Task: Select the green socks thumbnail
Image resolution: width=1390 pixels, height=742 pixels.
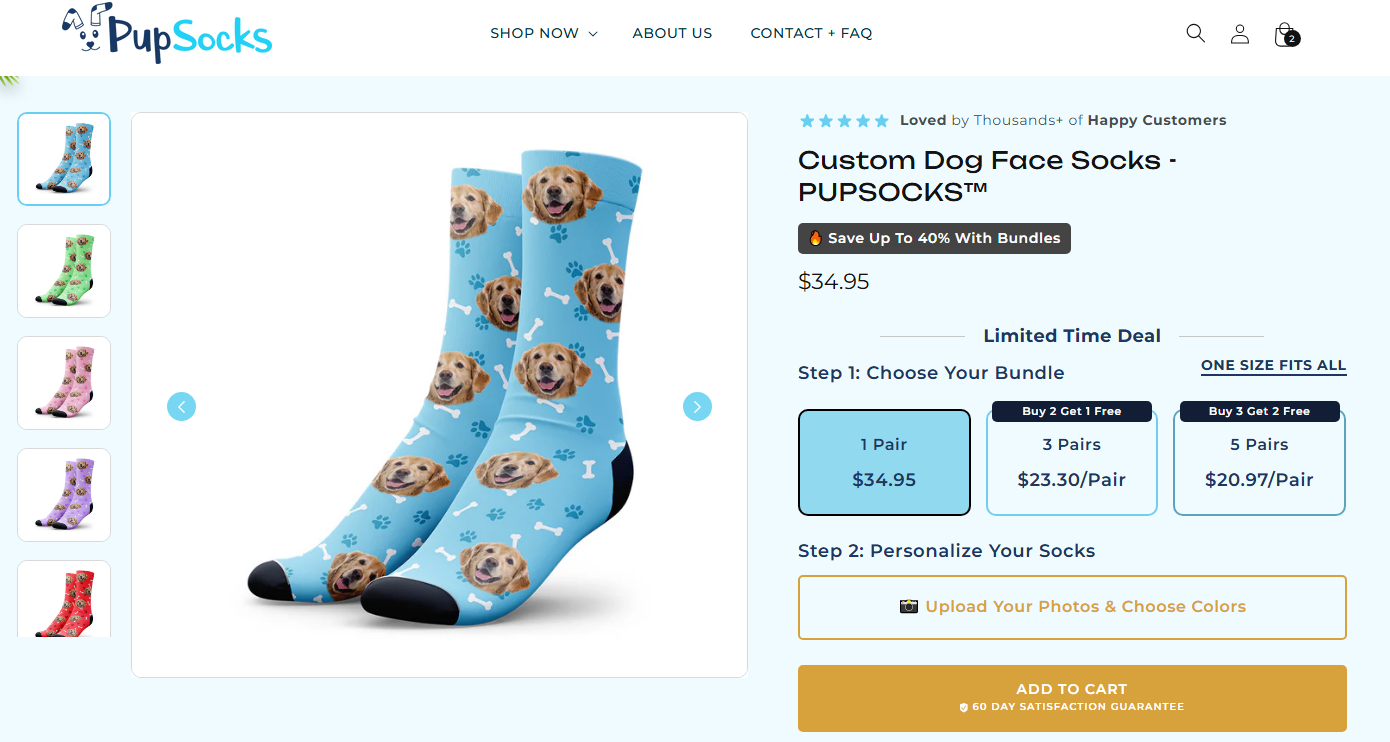Action: 64,271
